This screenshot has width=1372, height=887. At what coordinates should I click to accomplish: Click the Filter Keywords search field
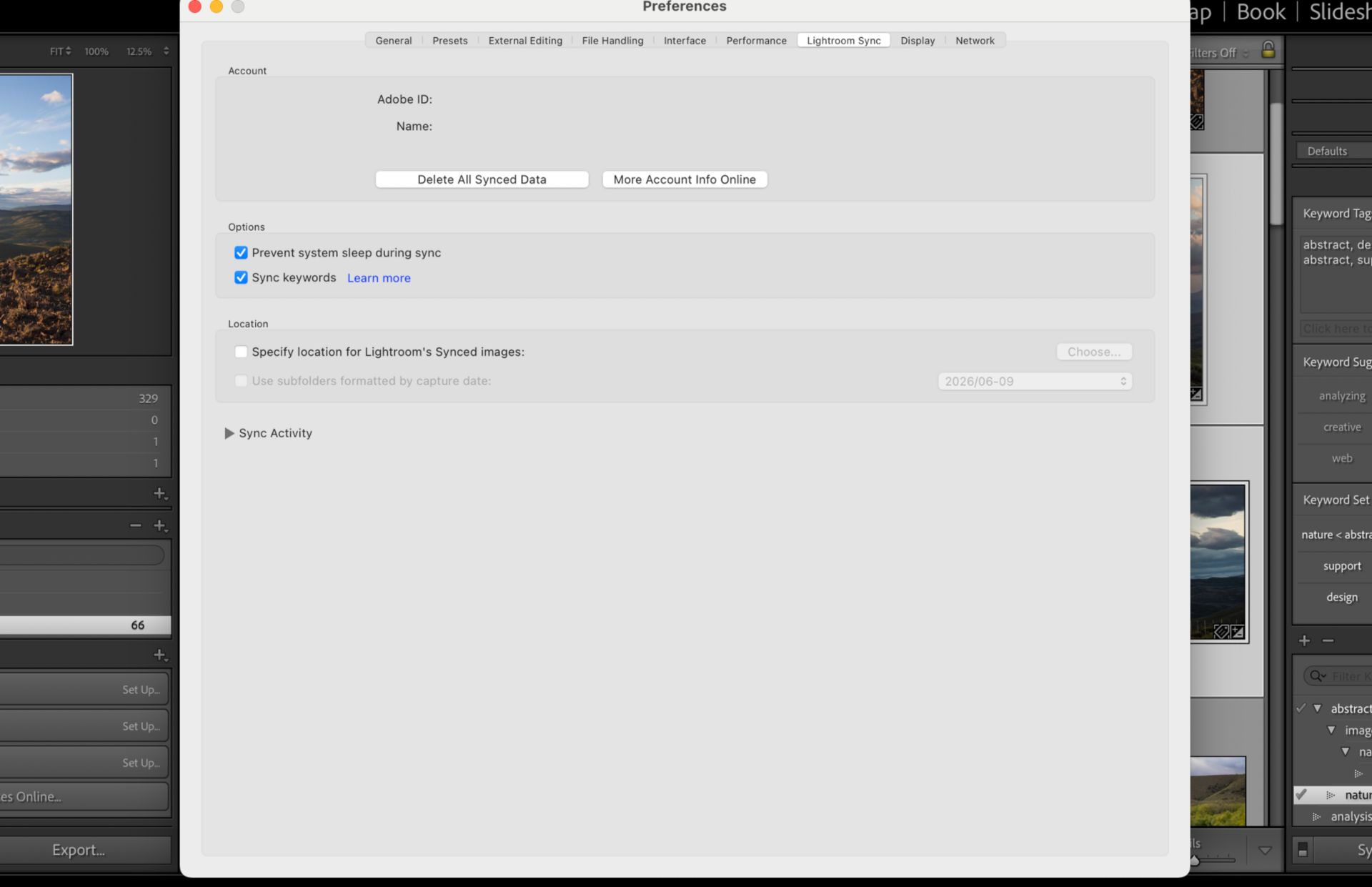[x=1337, y=676]
